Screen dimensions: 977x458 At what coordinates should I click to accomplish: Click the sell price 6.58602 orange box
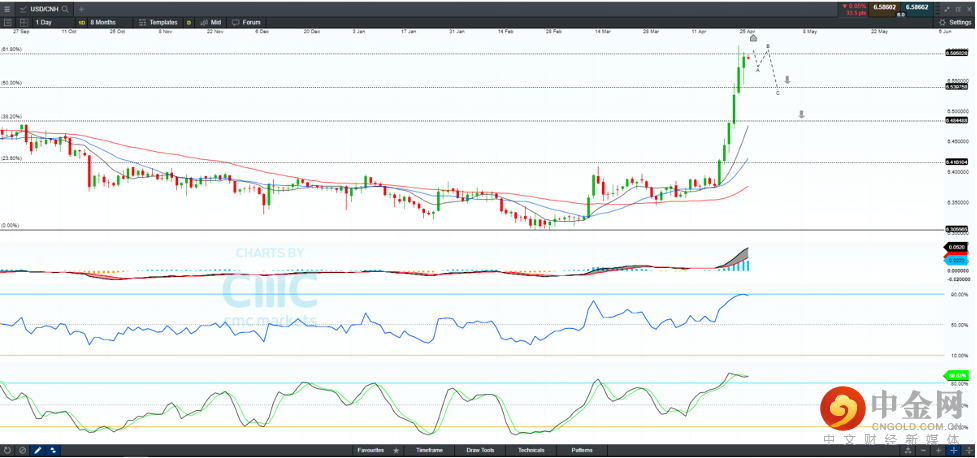(x=883, y=7)
